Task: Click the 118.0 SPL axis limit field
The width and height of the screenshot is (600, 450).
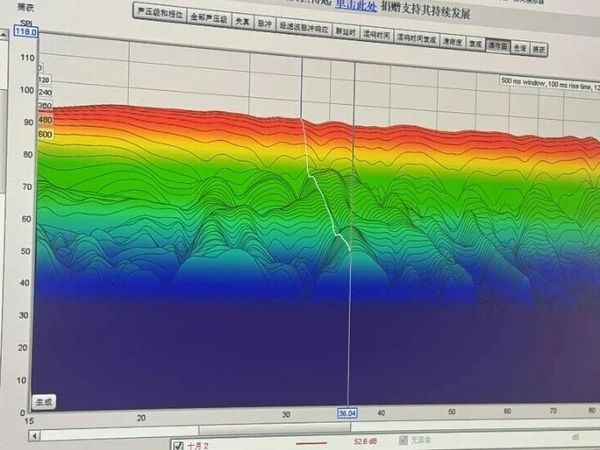Action: 26,31
